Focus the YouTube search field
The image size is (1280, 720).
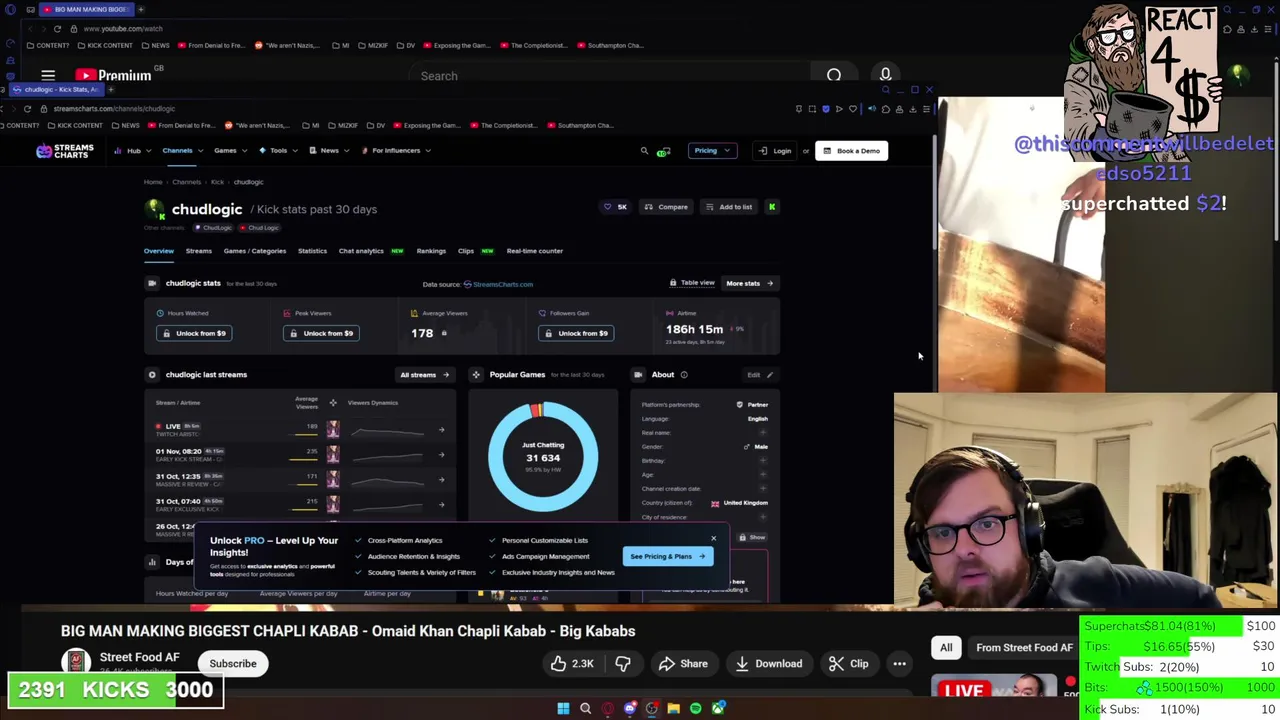point(610,76)
